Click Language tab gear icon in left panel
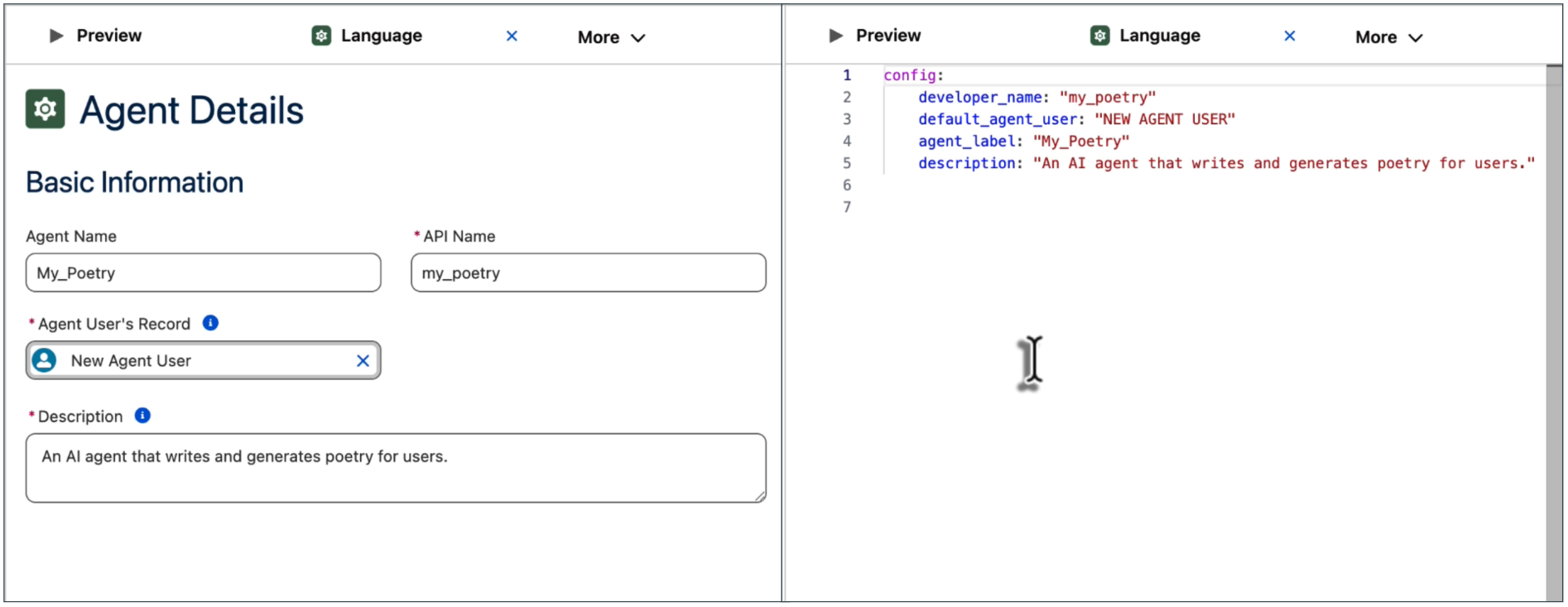Viewport: 1568px width, 607px height. point(321,36)
